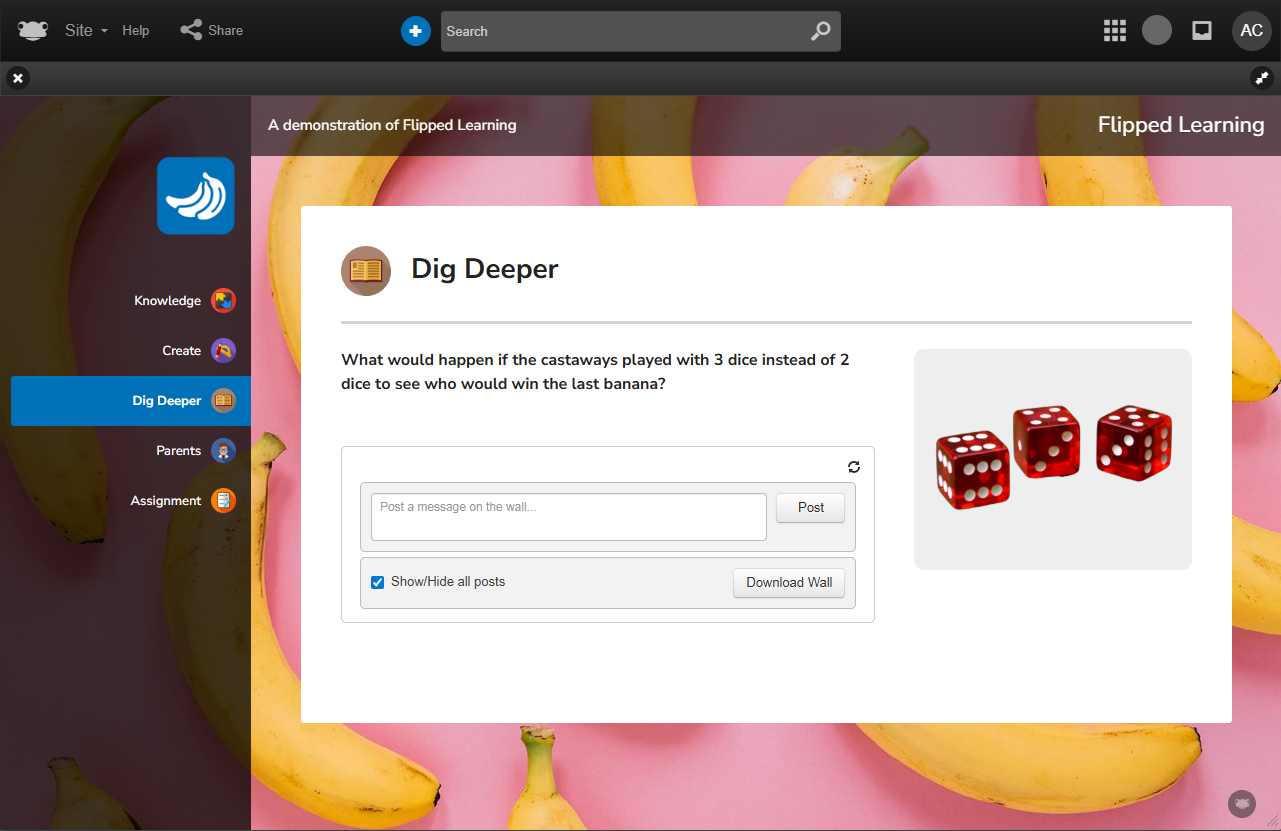Refresh the wall with the reload icon
Viewport: 1281px width, 831px height.
click(x=853, y=467)
